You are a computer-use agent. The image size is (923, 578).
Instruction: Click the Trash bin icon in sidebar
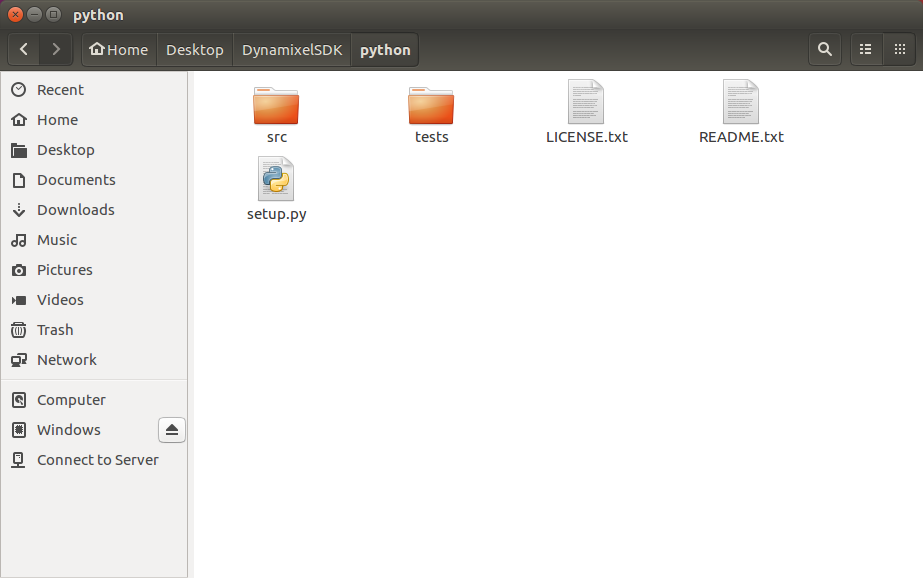[19, 330]
